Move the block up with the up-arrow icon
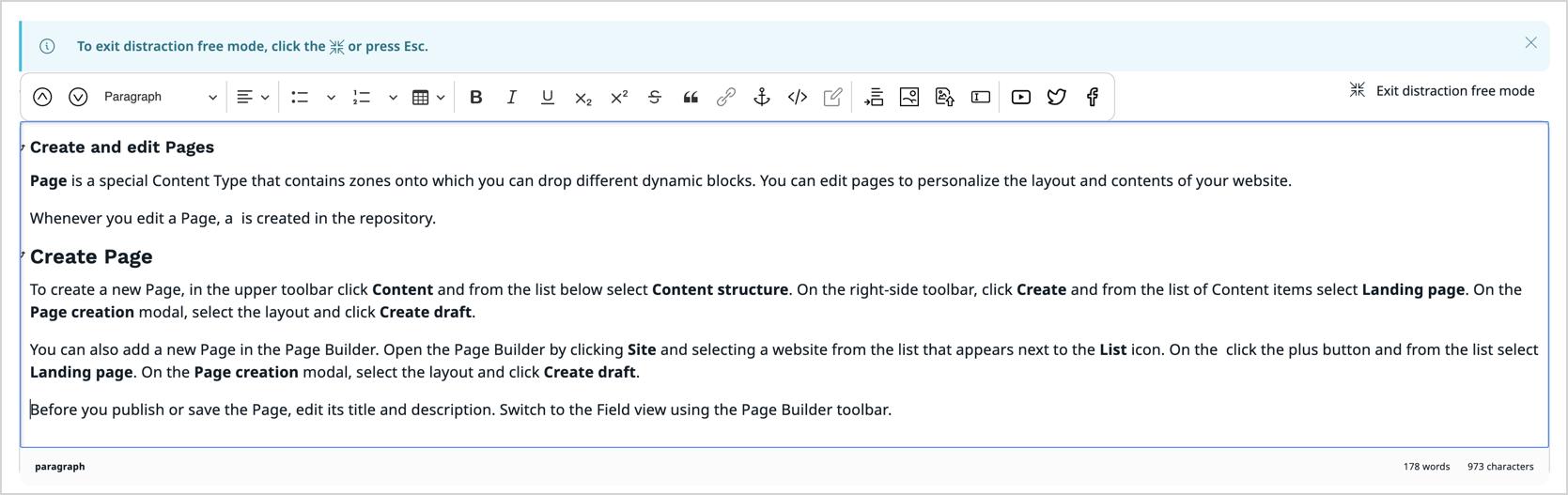1568x495 pixels. click(42, 97)
